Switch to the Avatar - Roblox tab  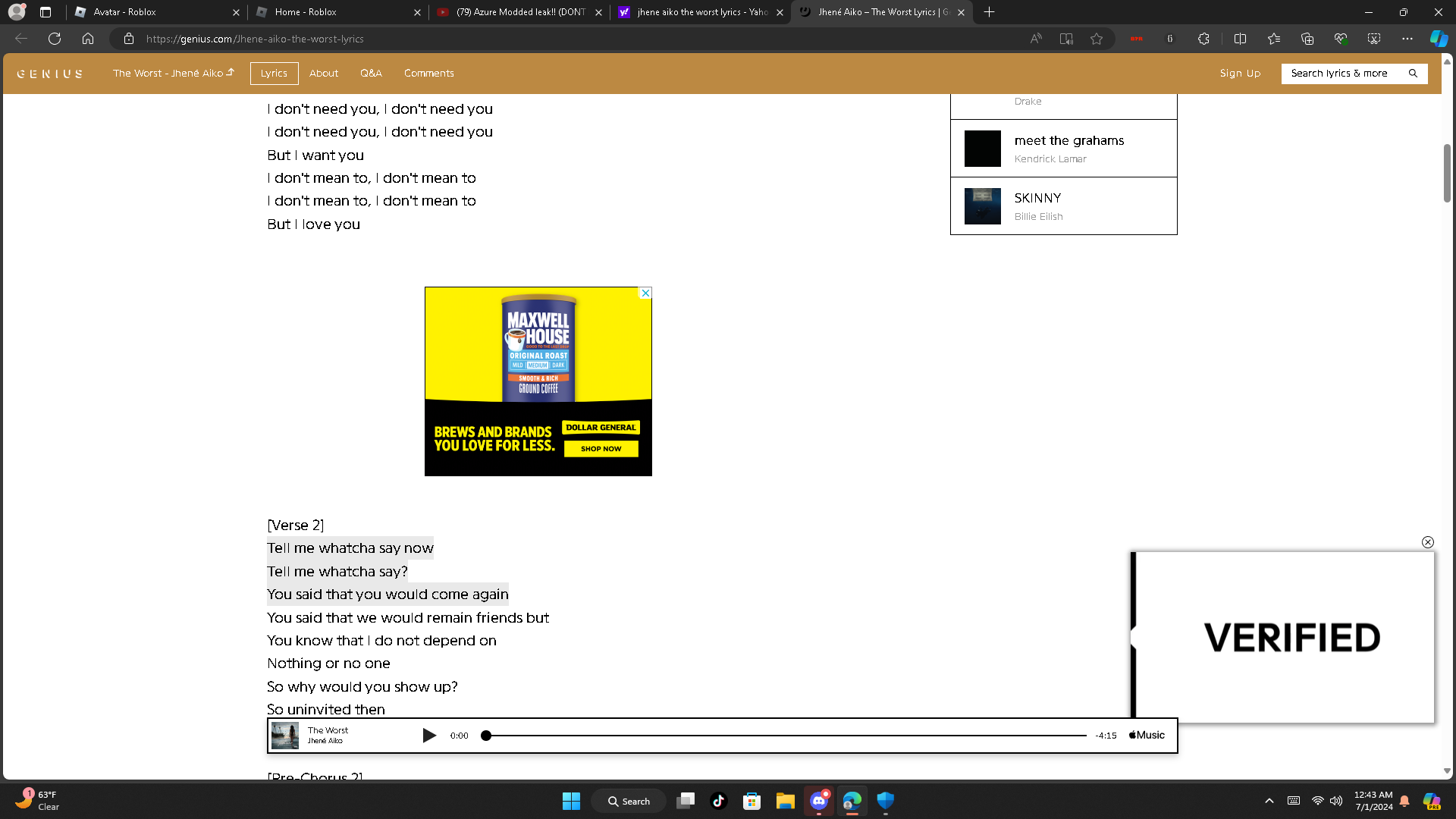(x=155, y=12)
